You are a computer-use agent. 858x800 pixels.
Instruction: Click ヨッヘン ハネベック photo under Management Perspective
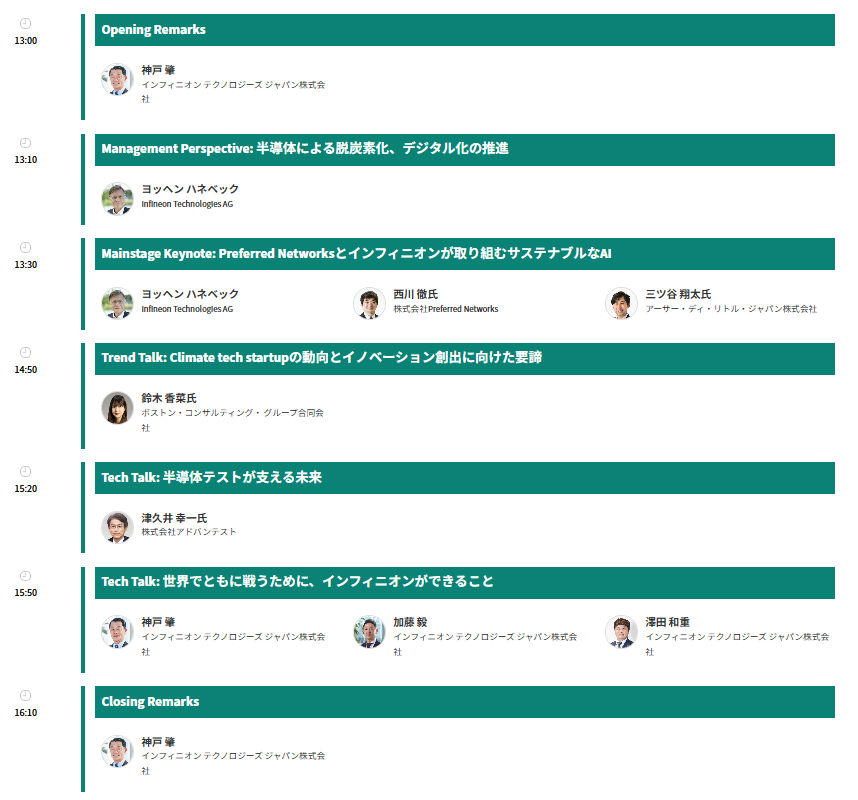pyautogui.click(x=117, y=199)
